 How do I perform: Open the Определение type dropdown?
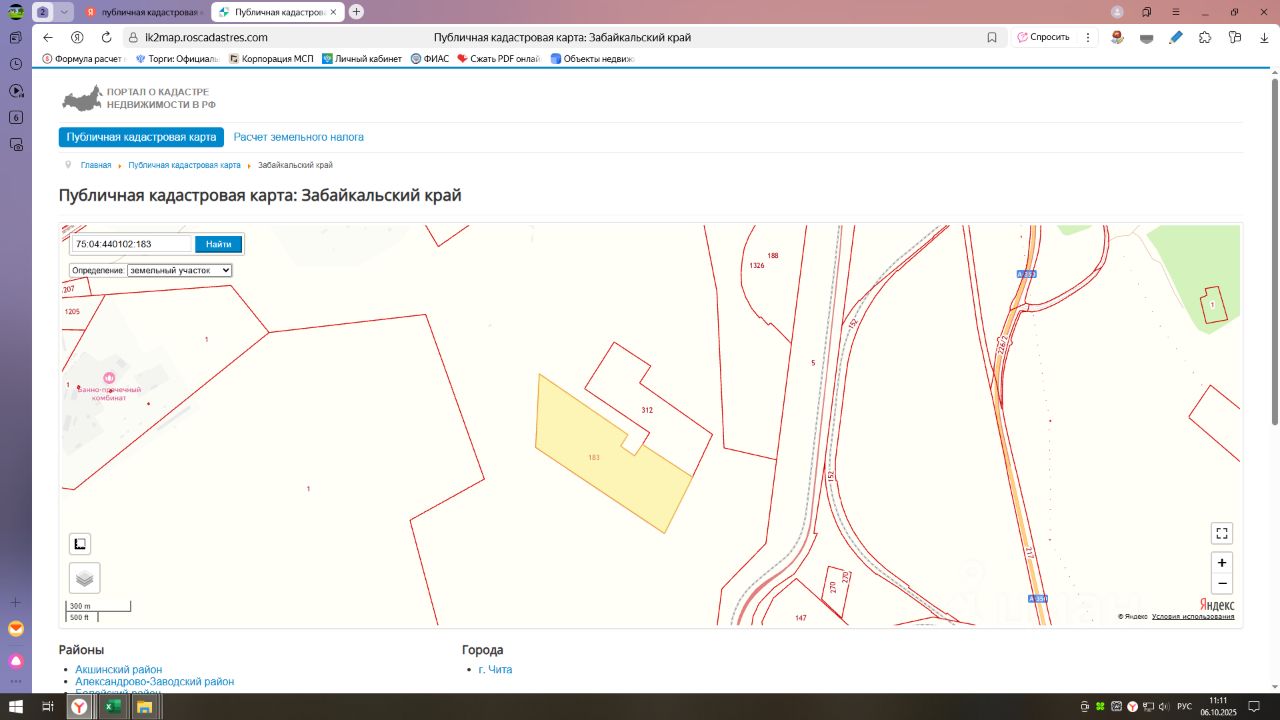click(x=180, y=270)
